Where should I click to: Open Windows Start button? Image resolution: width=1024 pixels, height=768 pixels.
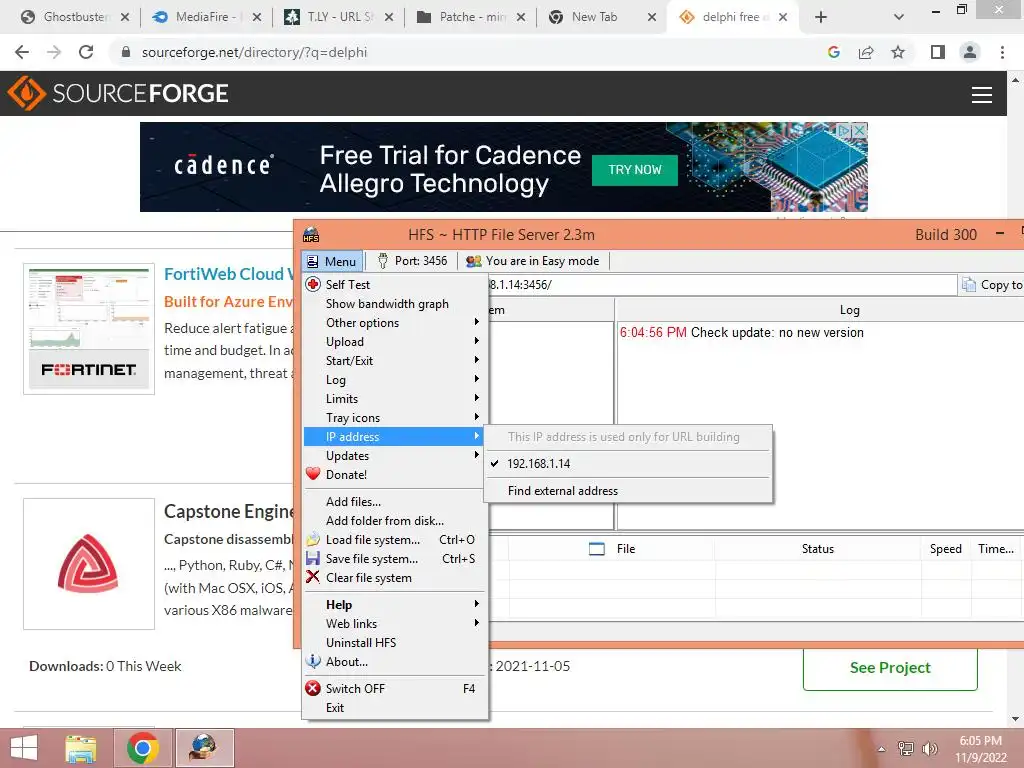pos(24,748)
